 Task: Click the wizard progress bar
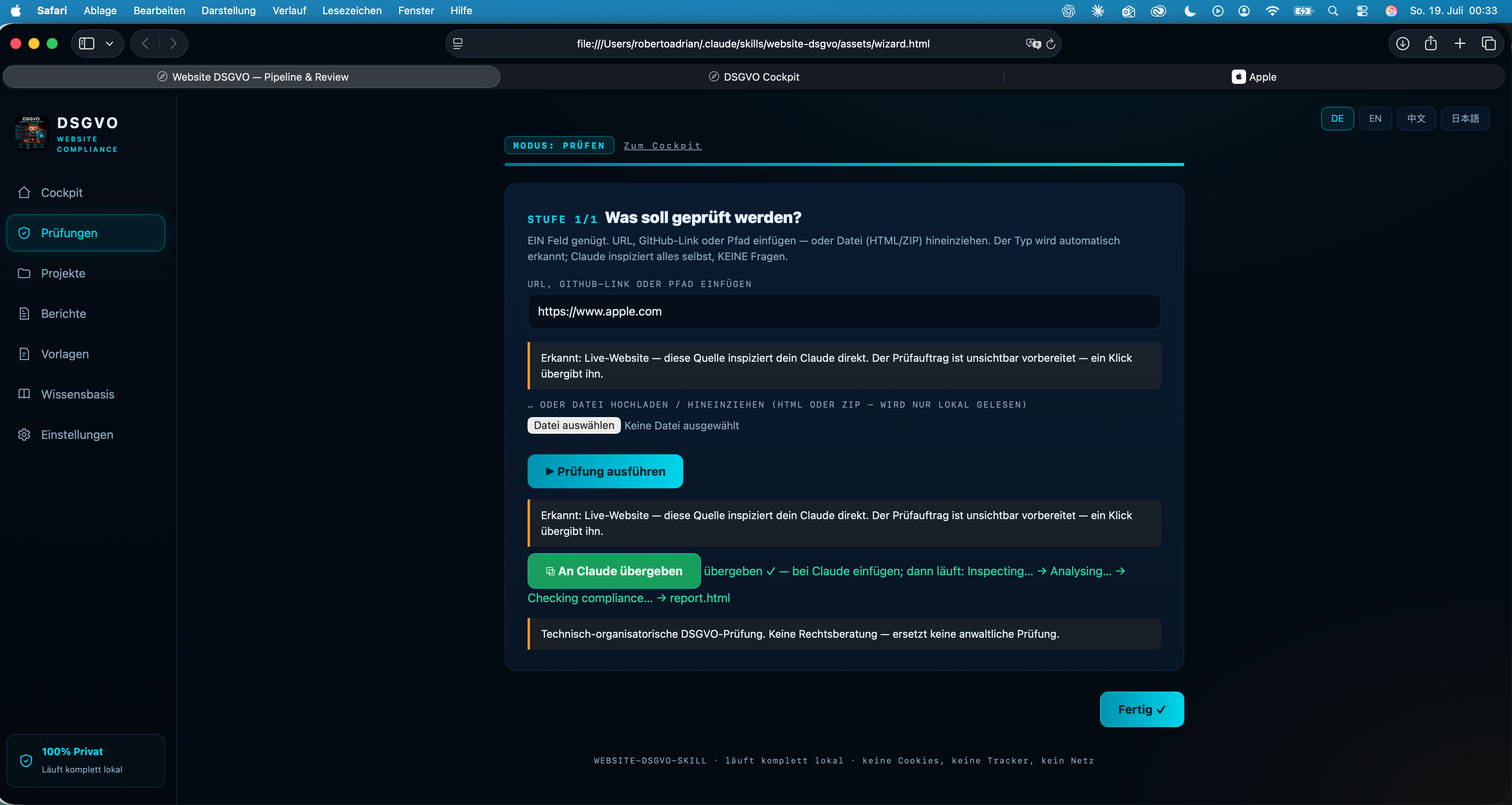point(844,164)
